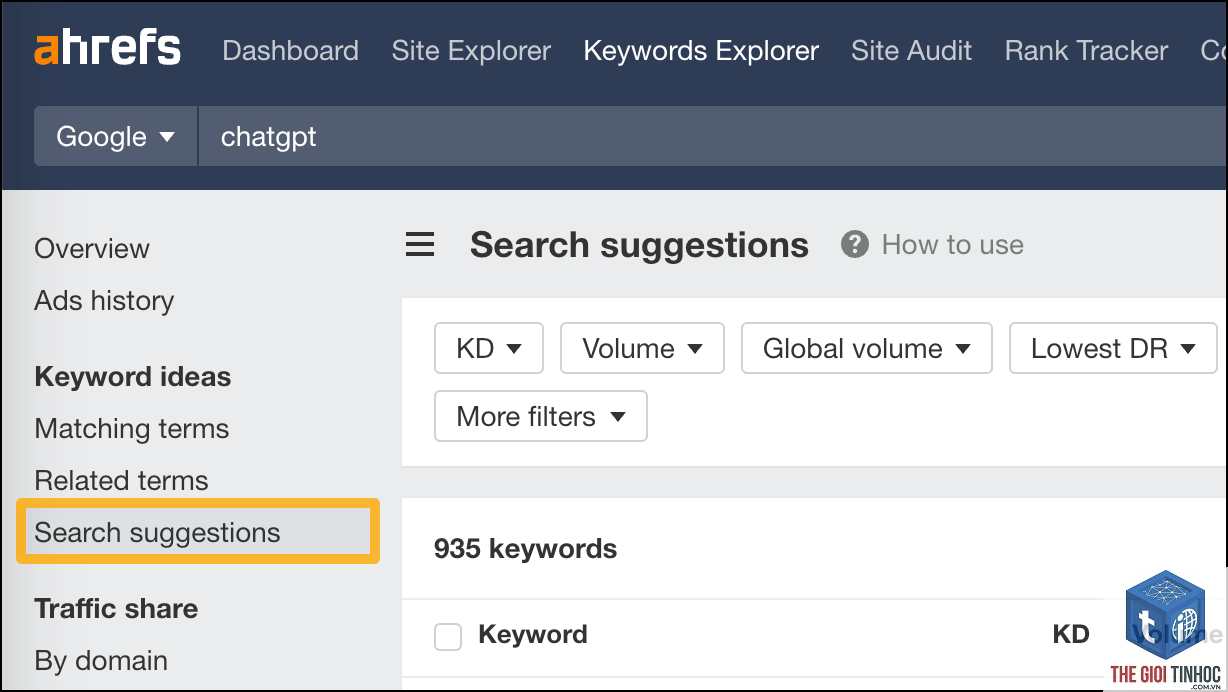The height and width of the screenshot is (692, 1228).
Task: Click the How to use link
Action: coord(952,245)
